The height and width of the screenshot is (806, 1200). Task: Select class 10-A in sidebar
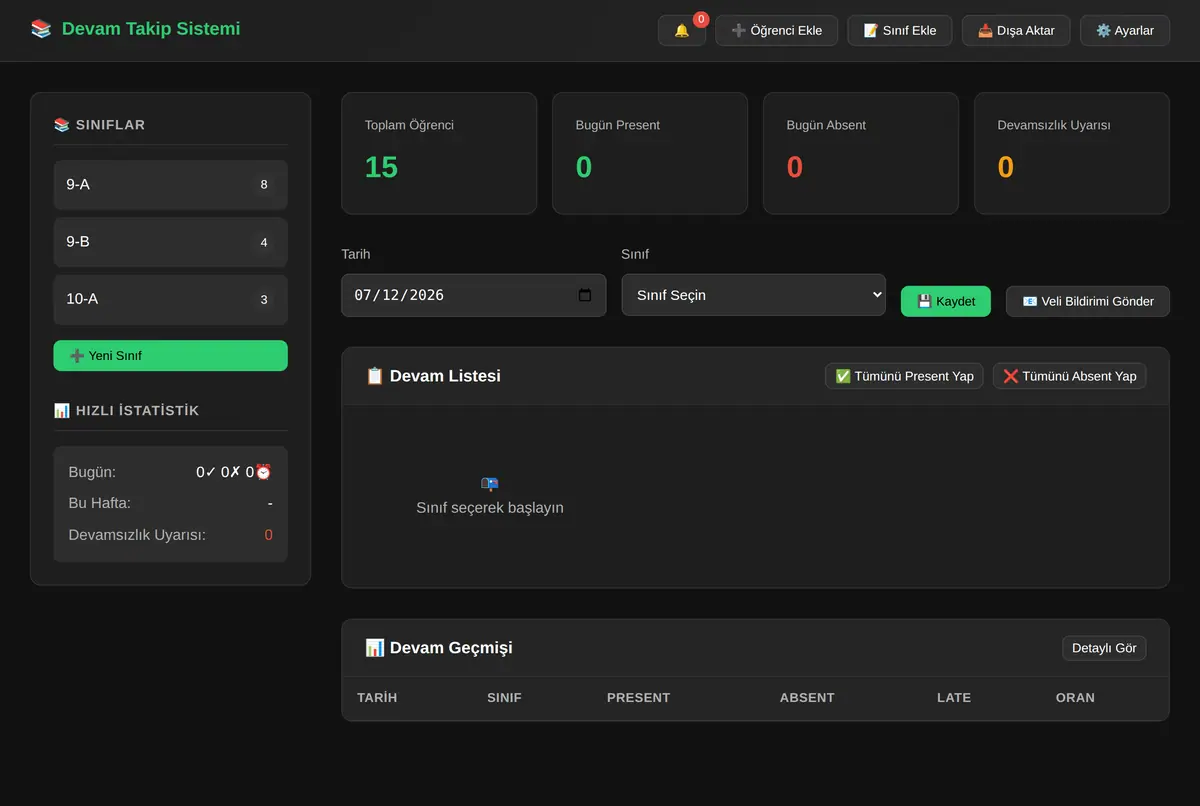click(x=170, y=299)
